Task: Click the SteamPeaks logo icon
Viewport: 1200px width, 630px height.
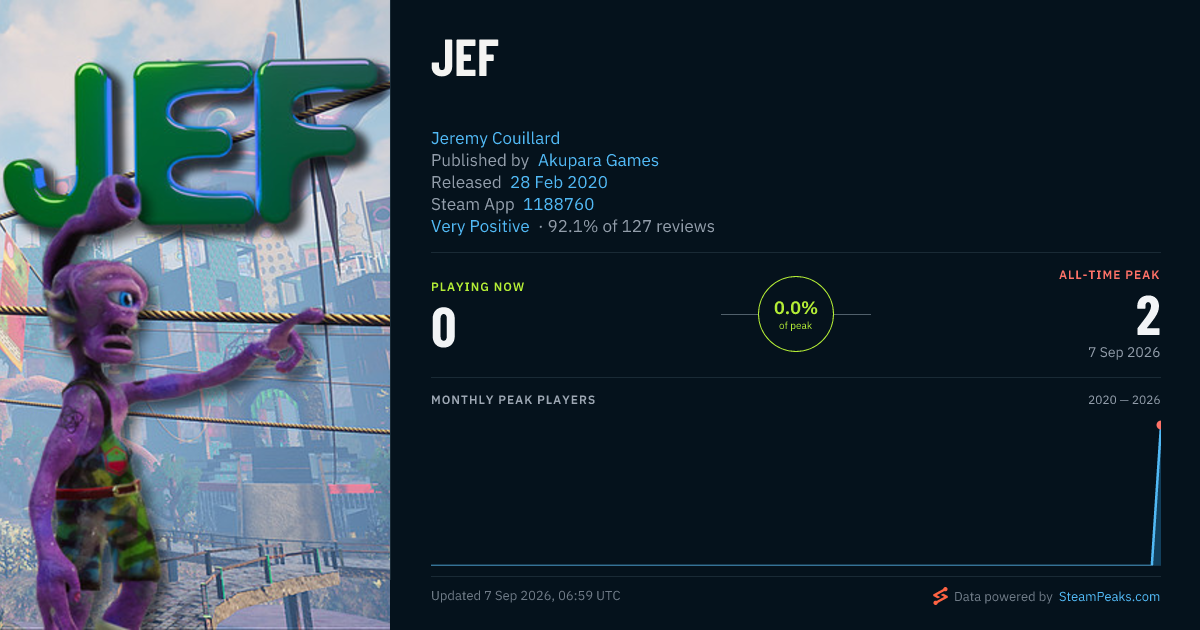Action: tap(940, 596)
